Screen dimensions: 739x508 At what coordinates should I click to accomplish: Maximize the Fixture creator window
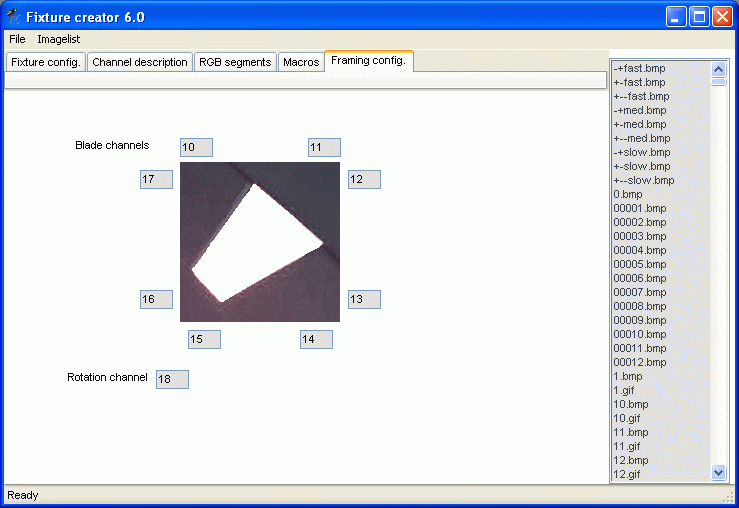(699, 17)
